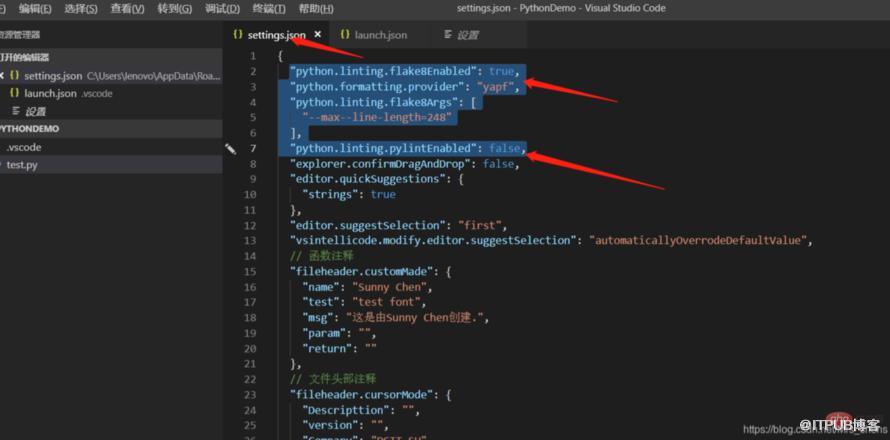Open the 终端(T) menu
Viewport: 890px width, 440px height.
pos(268,9)
